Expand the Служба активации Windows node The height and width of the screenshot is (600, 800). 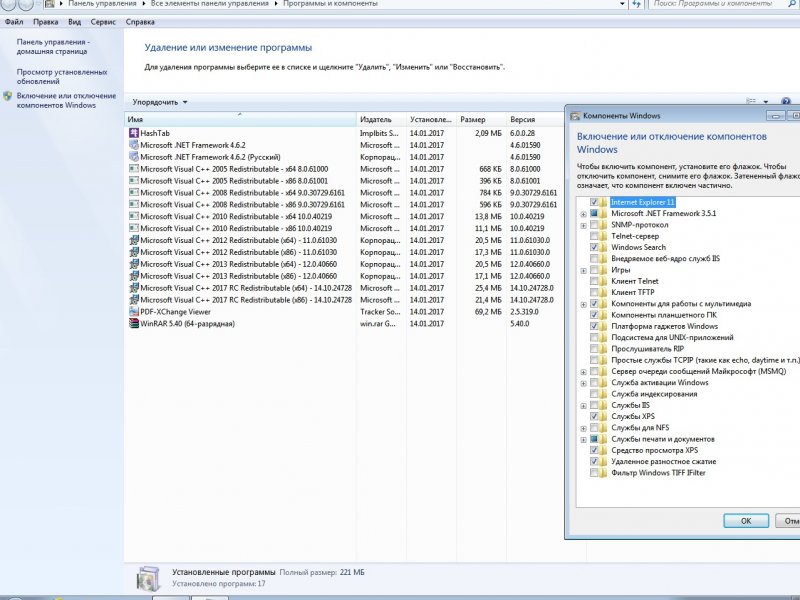584,383
